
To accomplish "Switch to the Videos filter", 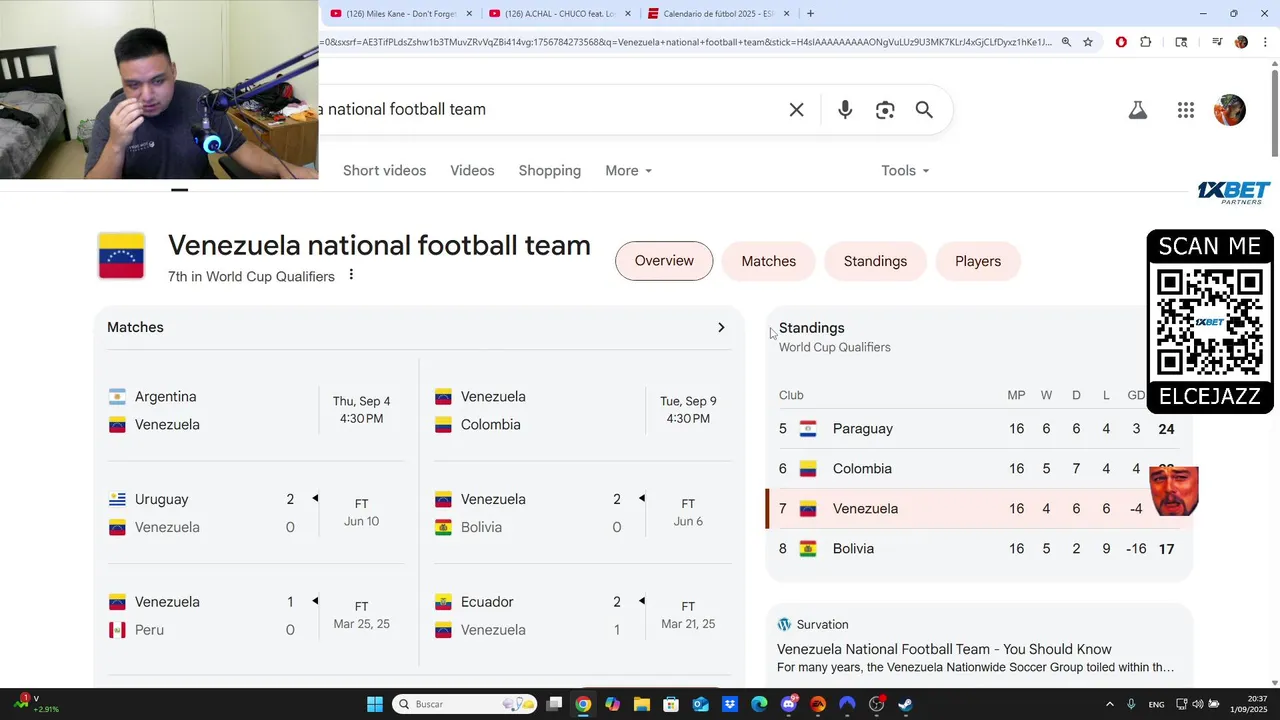I will tap(472, 171).
